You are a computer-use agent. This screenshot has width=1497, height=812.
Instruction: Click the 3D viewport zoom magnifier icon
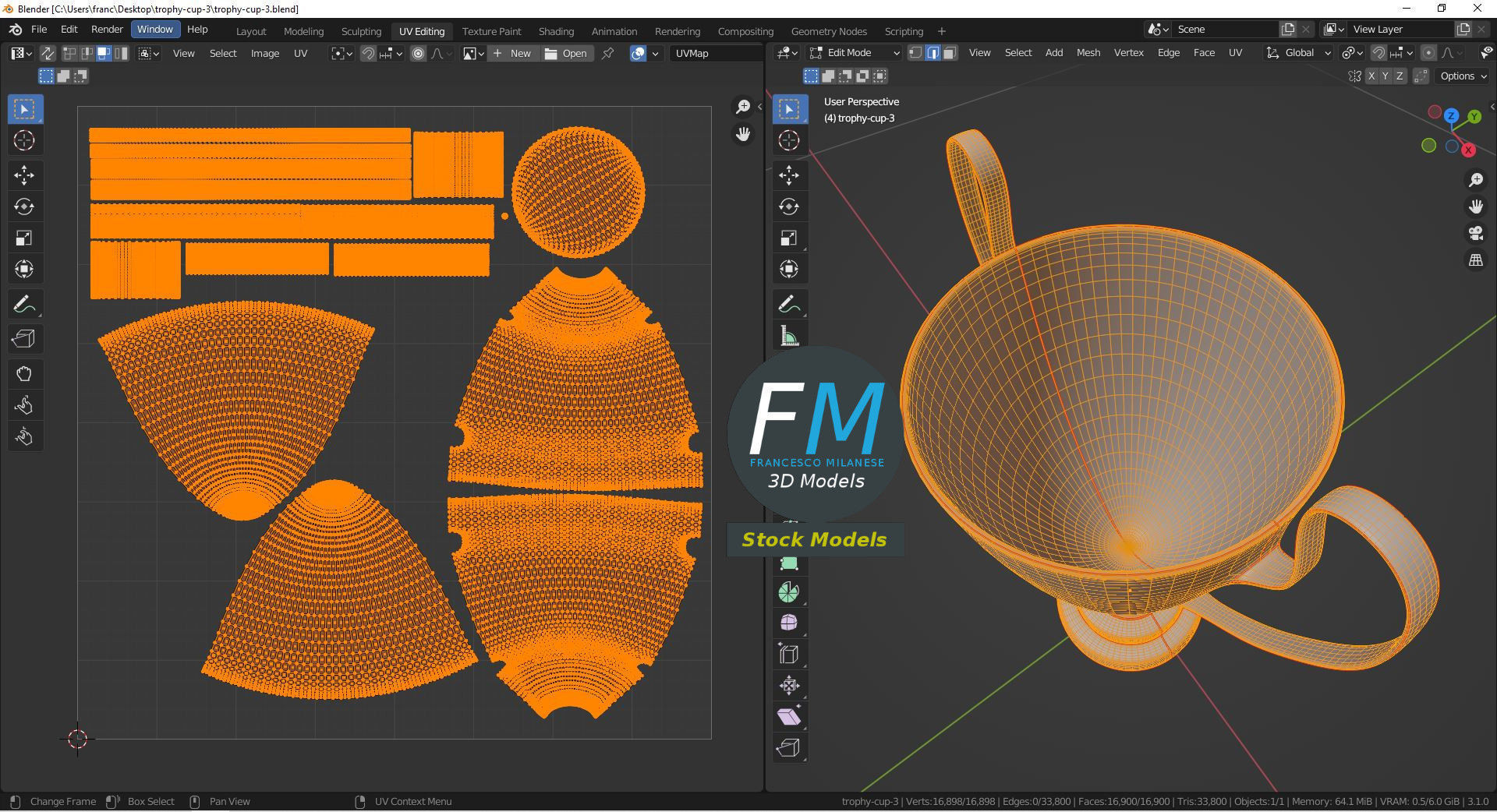1476,180
